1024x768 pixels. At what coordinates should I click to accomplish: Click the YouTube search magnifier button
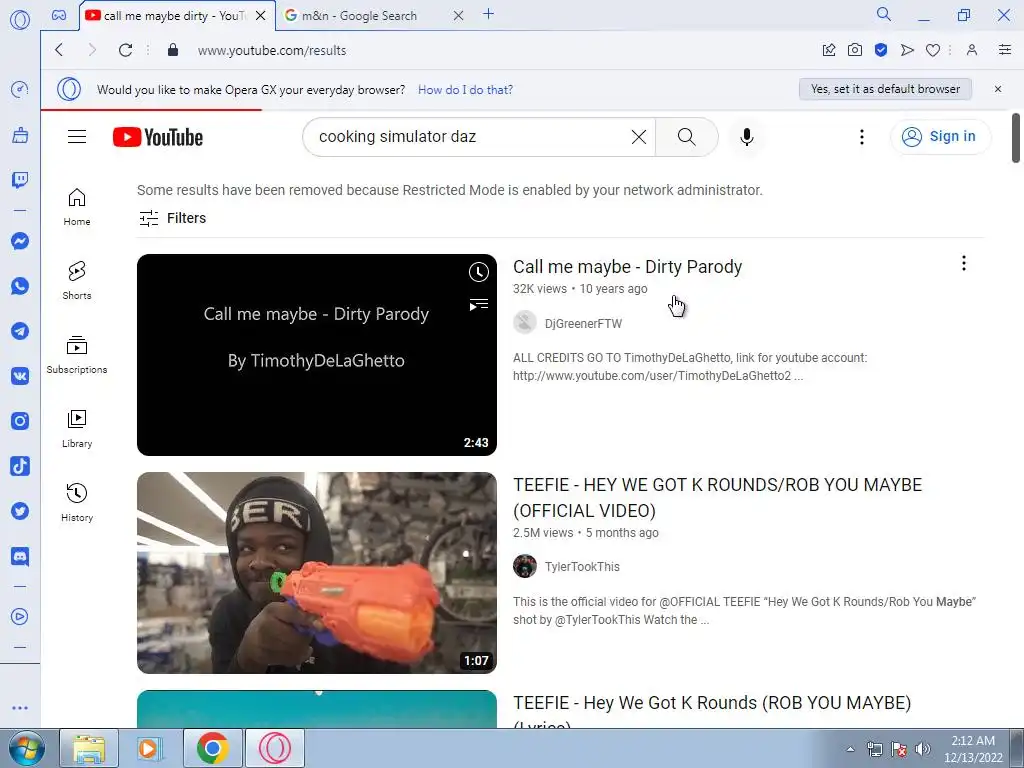point(686,136)
